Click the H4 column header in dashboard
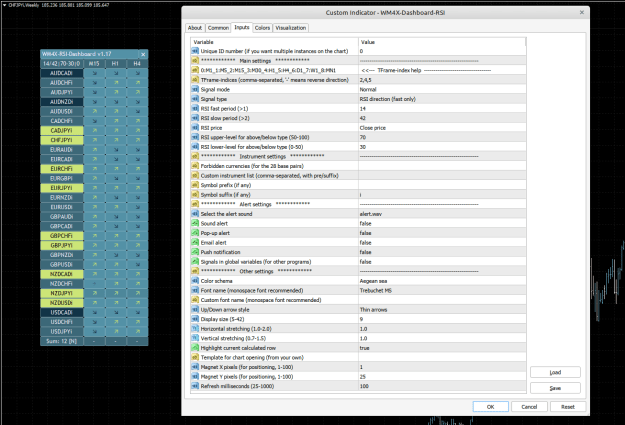 (137, 63)
